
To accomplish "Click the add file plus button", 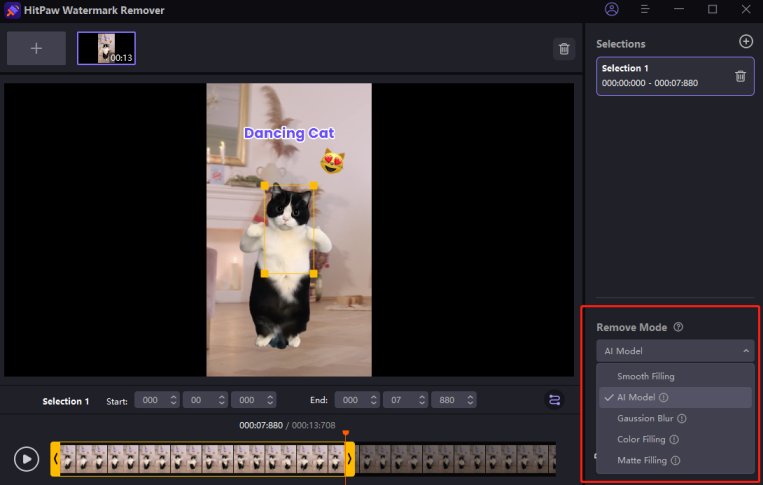I will (x=36, y=48).
